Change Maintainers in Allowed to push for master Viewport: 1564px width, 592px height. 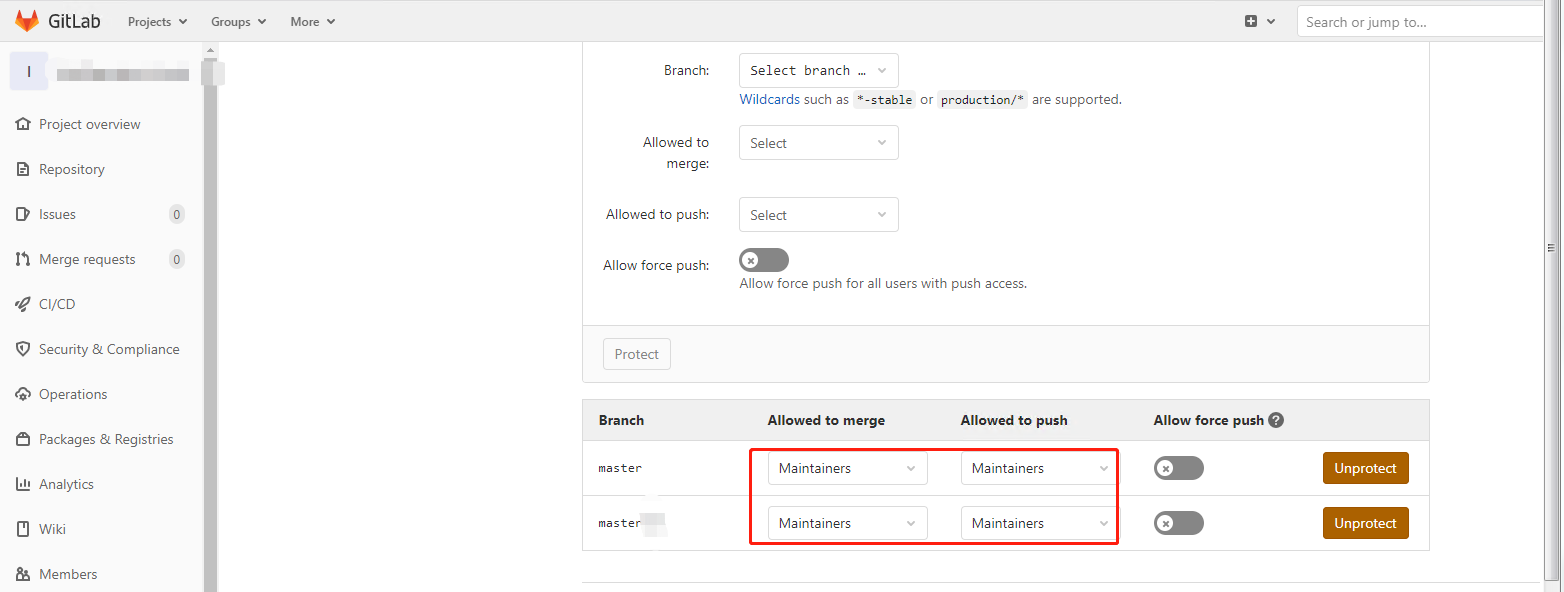coord(1037,467)
